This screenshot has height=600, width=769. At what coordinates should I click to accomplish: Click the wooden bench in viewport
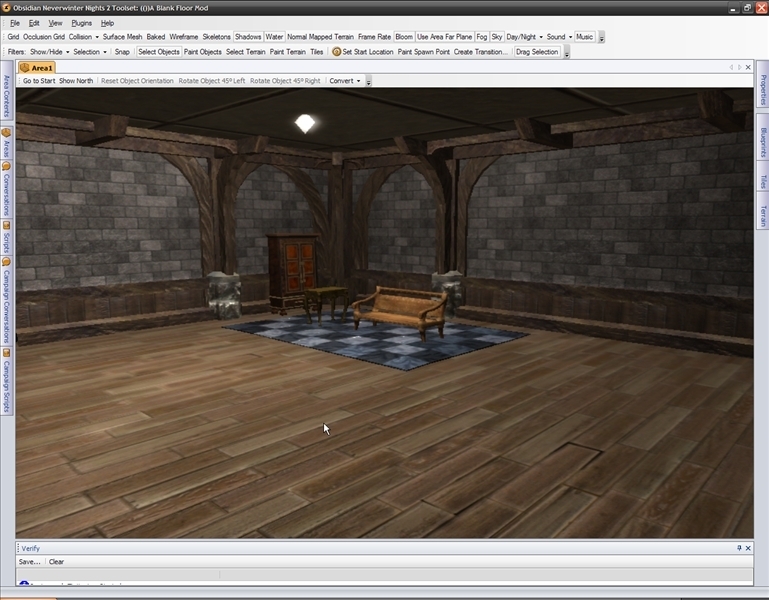point(399,306)
